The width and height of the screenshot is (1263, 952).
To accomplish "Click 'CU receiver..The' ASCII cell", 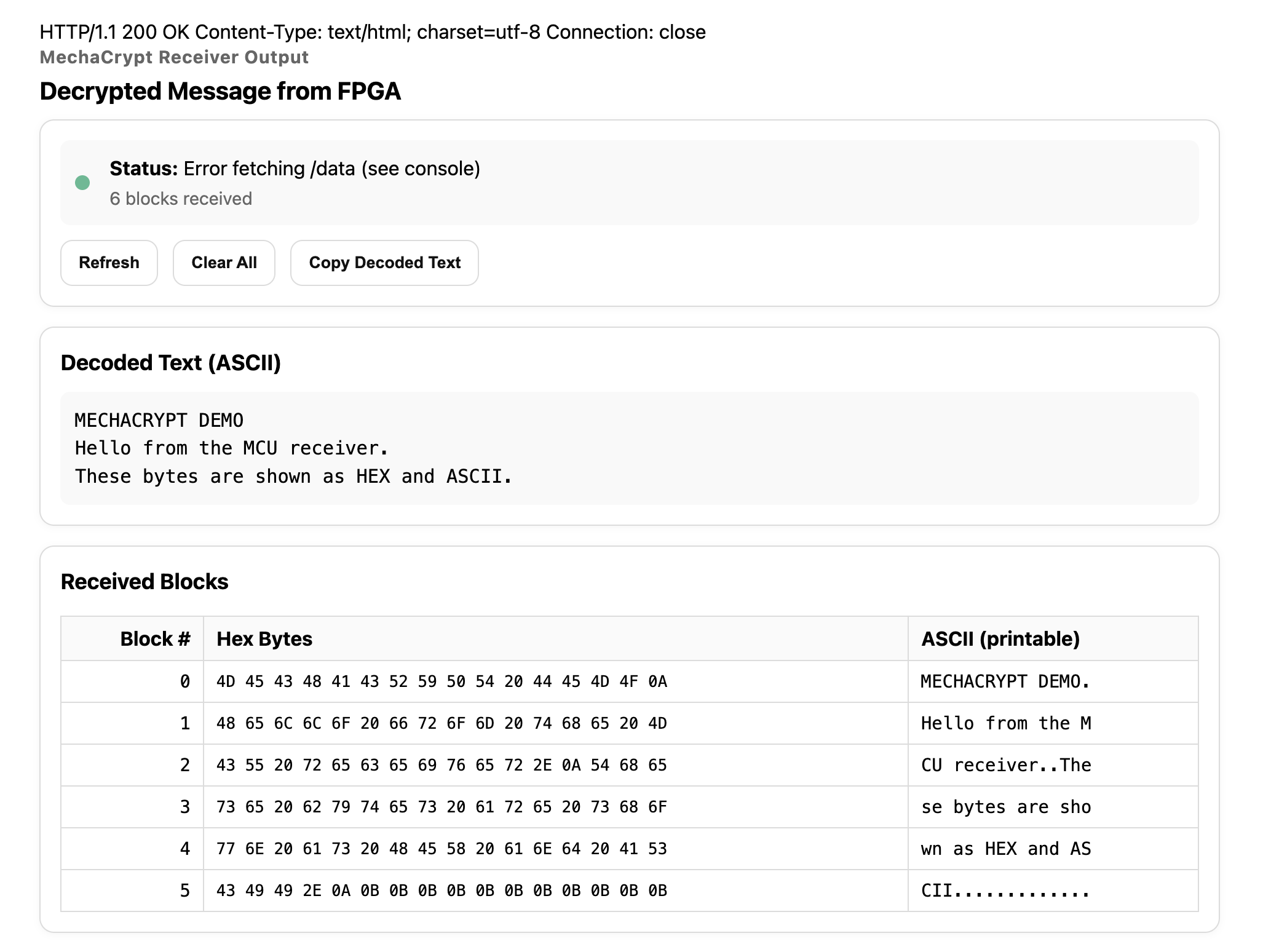I will tap(1006, 765).
